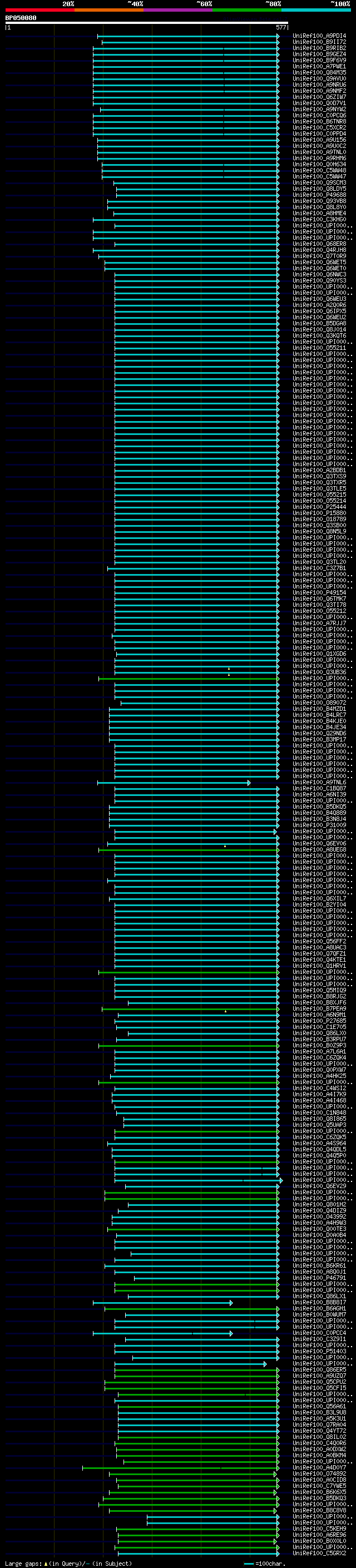
Task: Click UniRef100_B6TNR8 hit label
Action: [x=319, y=121]
